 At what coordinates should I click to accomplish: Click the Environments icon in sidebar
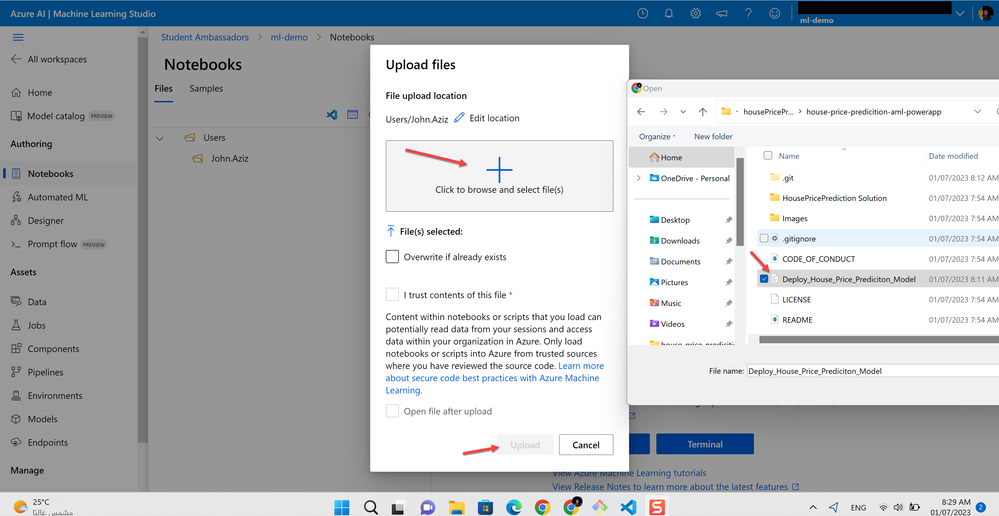coord(17,396)
